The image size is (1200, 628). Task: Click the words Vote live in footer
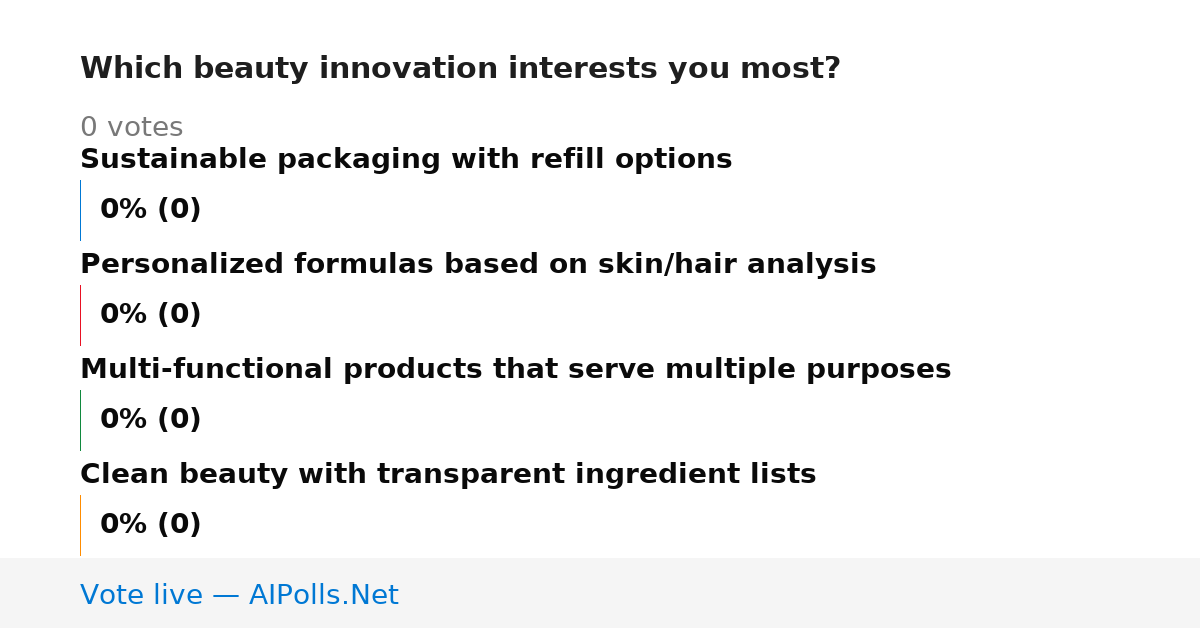pos(141,595)
